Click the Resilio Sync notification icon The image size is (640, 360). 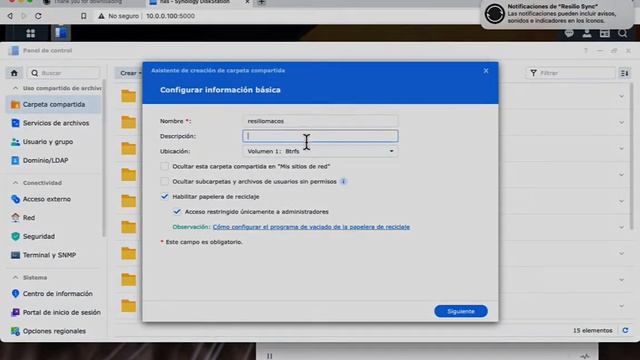coord(494,14)
